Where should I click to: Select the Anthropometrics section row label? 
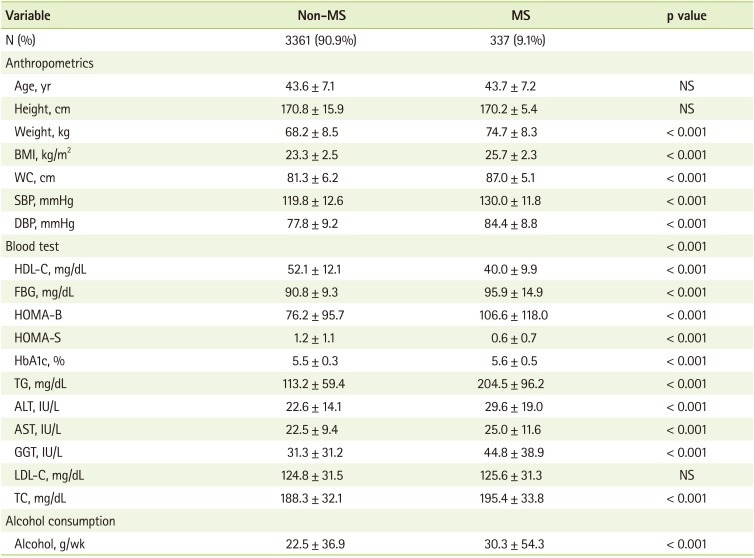point(50,62)
